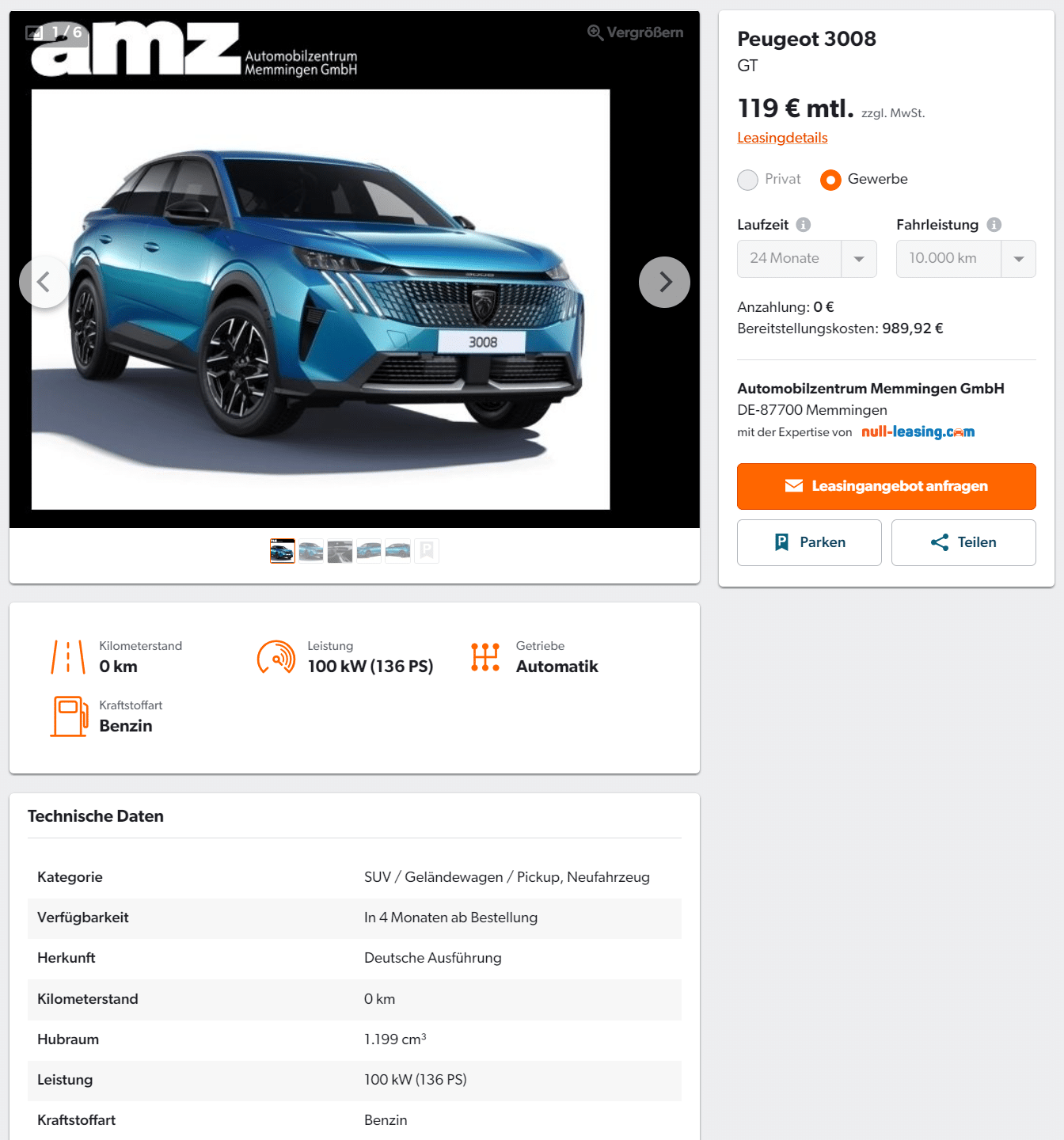Viewport: 1064px width, 1140px height.
Task: Click the Fahrleistung info icon
Action: [994, 225]
